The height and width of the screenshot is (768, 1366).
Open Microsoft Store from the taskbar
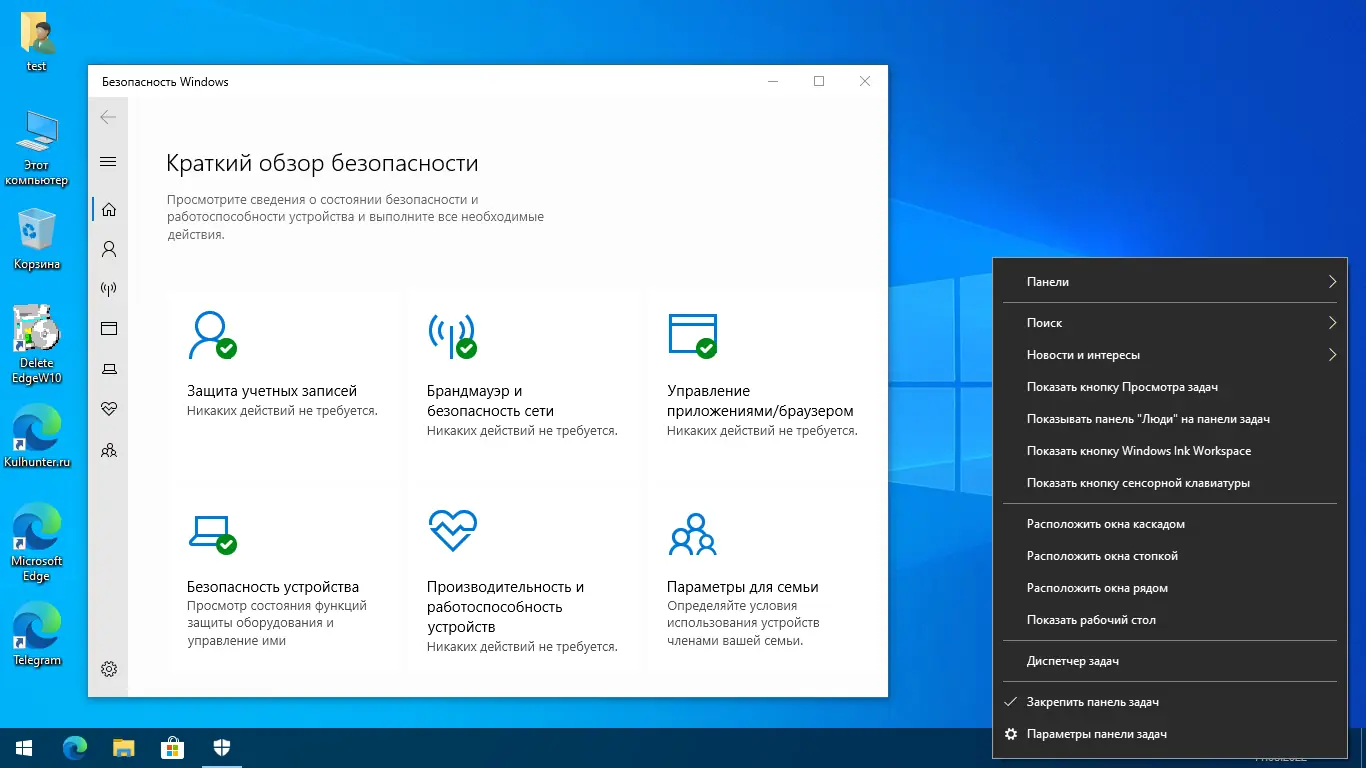(x=173, y=747)
